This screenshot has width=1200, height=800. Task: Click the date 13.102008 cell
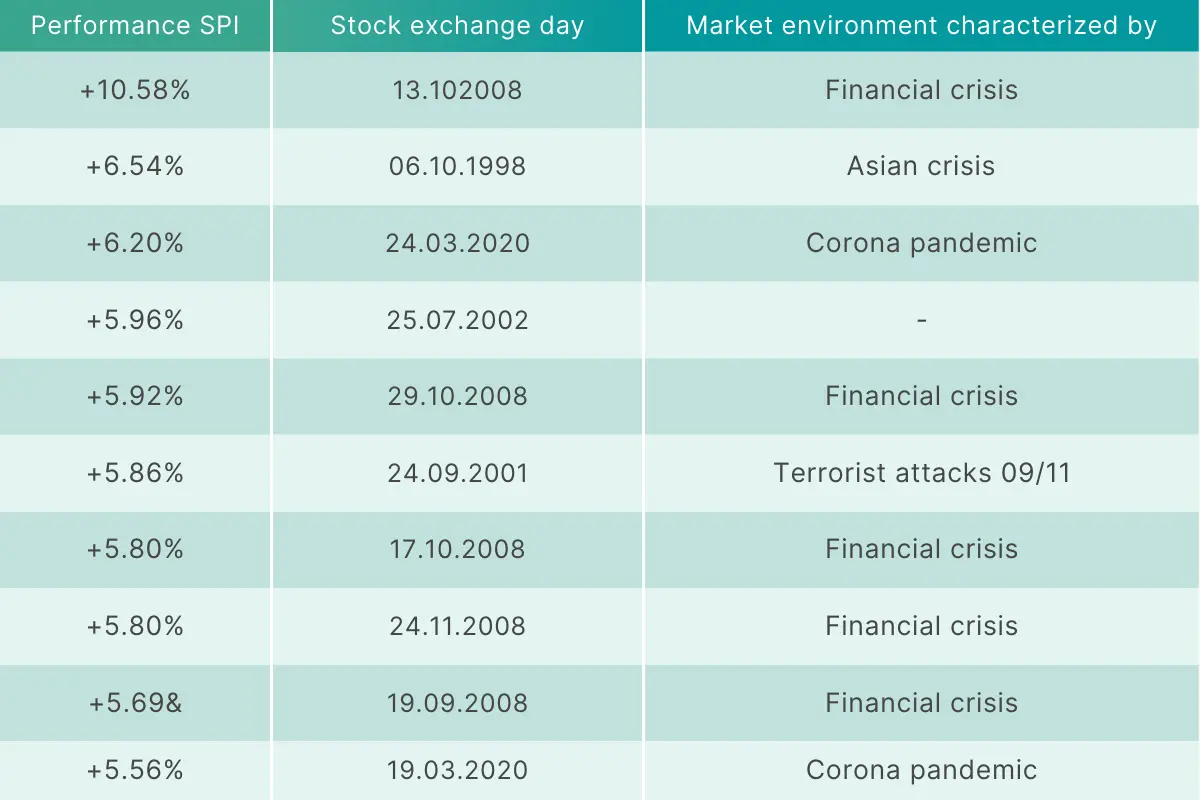[x=457, y=90]
